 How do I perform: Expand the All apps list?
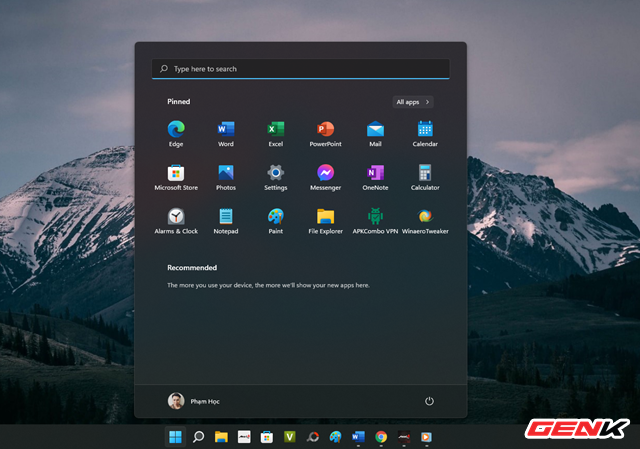pyautogui.click(x=413, y=102)
